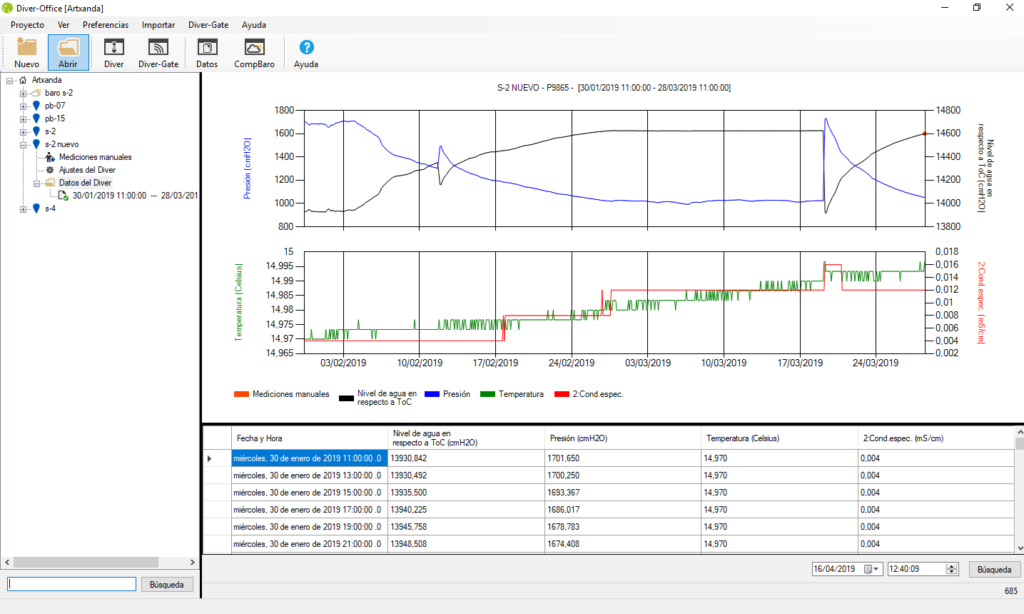Click the Datos del Diver folder icon
Screen dimensions: 1024x614
pos(50,183)
